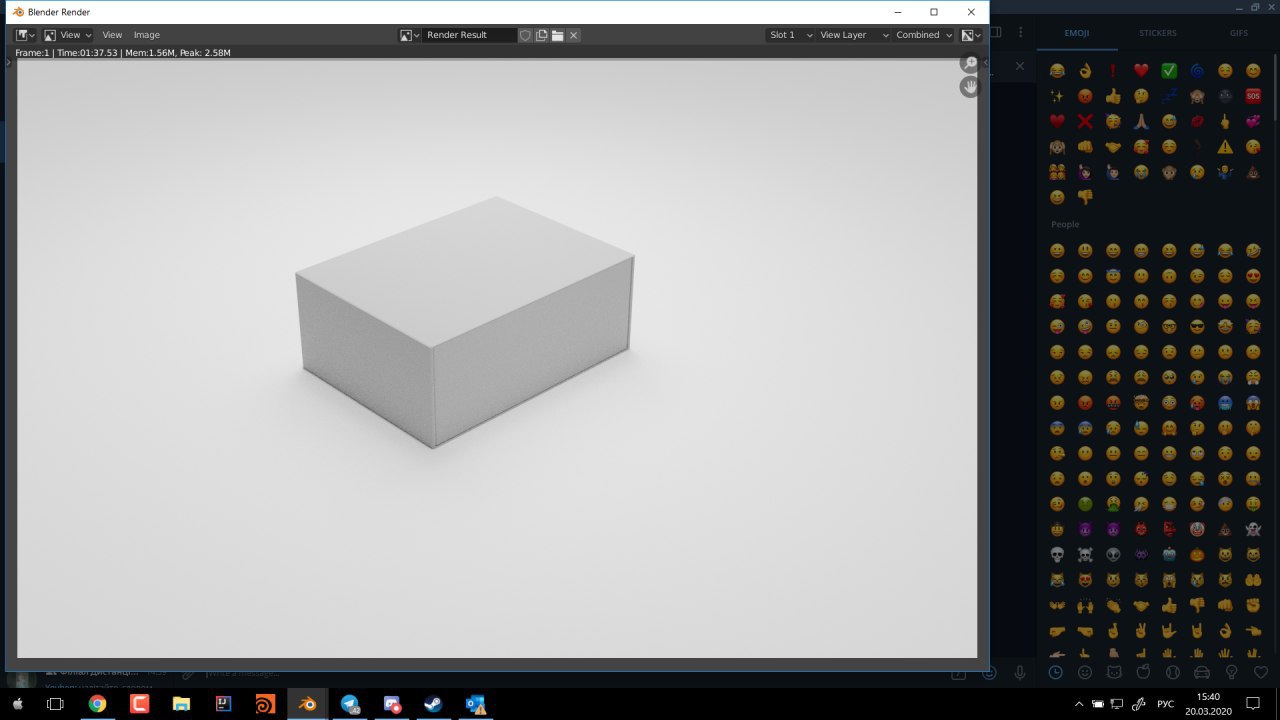
Task: Open File Explorer from the taskbar
Action: (x=181, y=704)
